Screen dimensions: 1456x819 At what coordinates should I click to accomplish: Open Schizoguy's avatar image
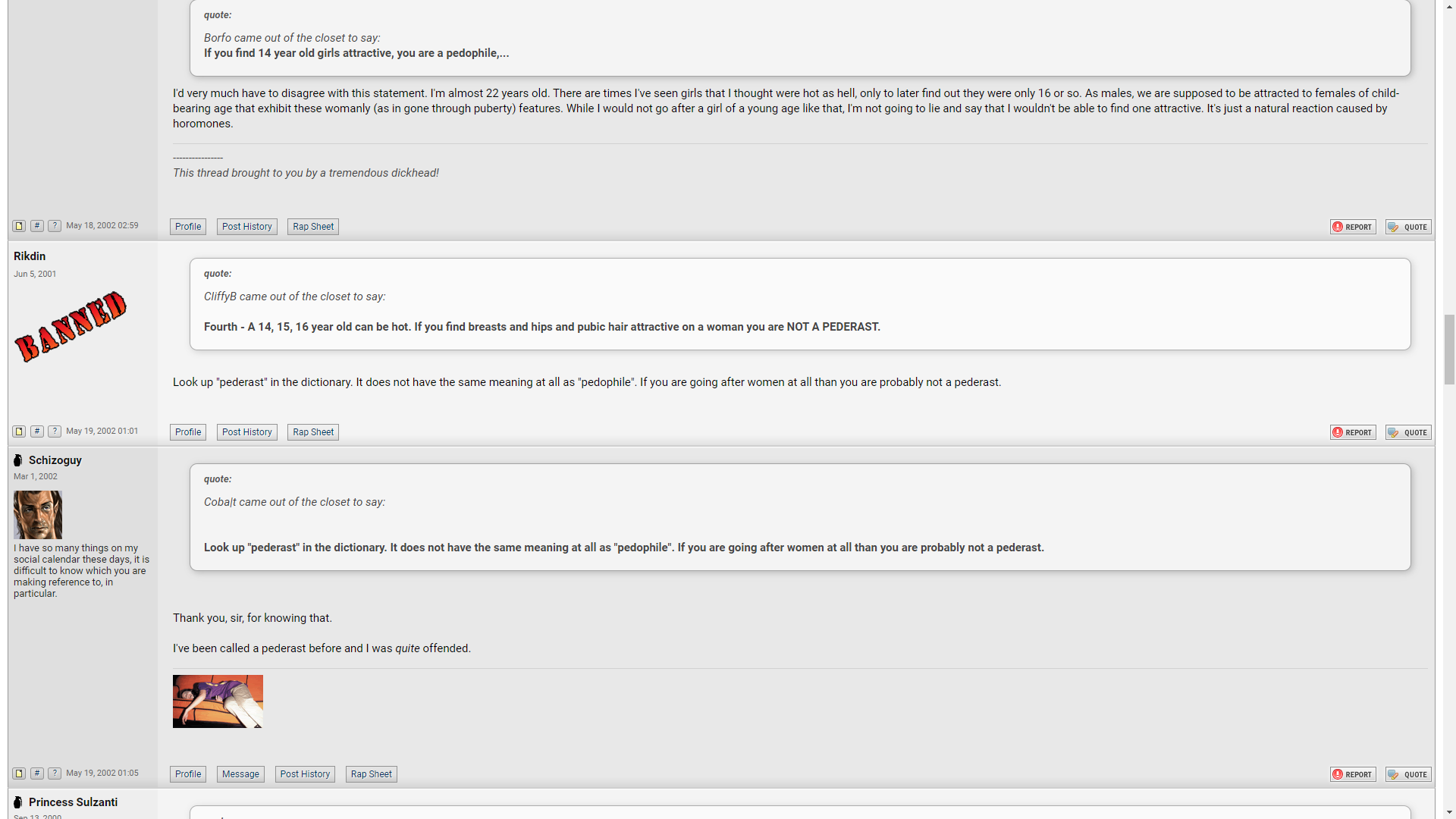tap(38, 515)
